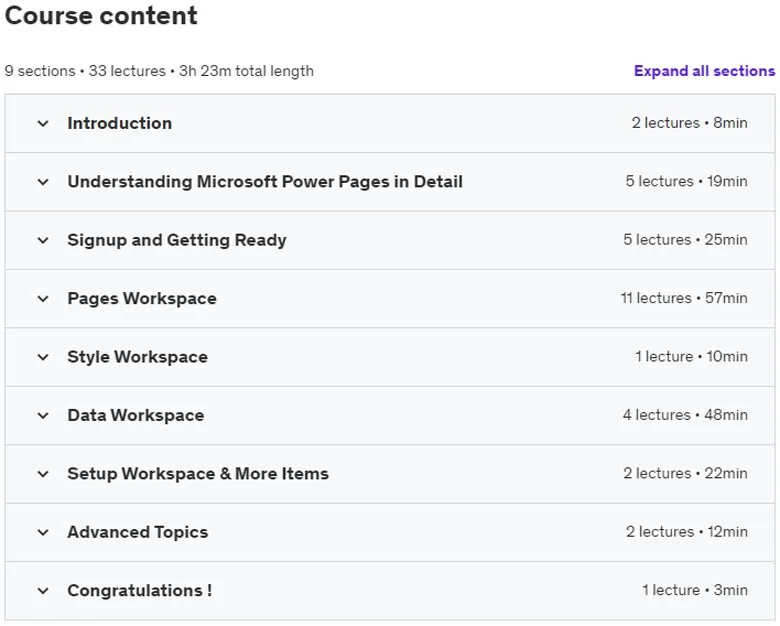Expand Signup and Getting Ready chevron
This screenshot has width=780, height=626.
43,240
